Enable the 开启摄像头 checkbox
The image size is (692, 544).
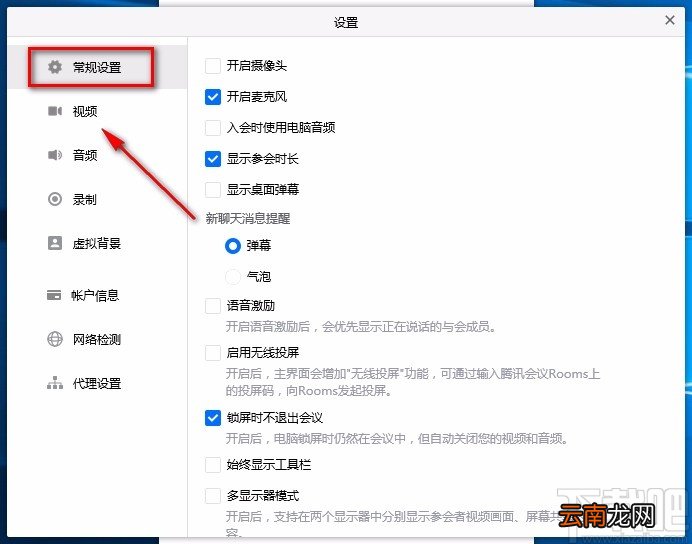click(x=213, y=66)
